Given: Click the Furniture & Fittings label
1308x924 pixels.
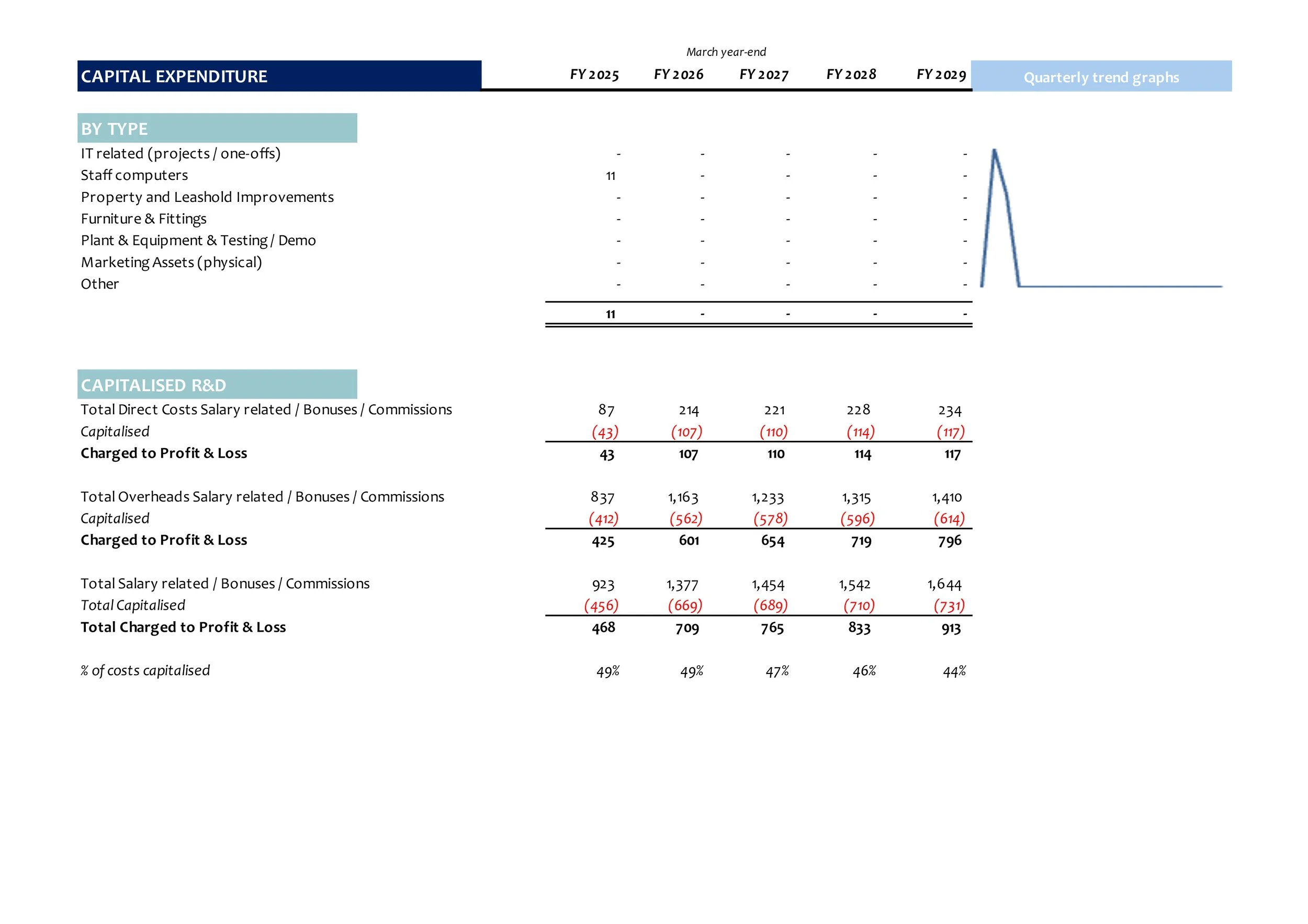Looking at the screenshot, I should point(143,219).
